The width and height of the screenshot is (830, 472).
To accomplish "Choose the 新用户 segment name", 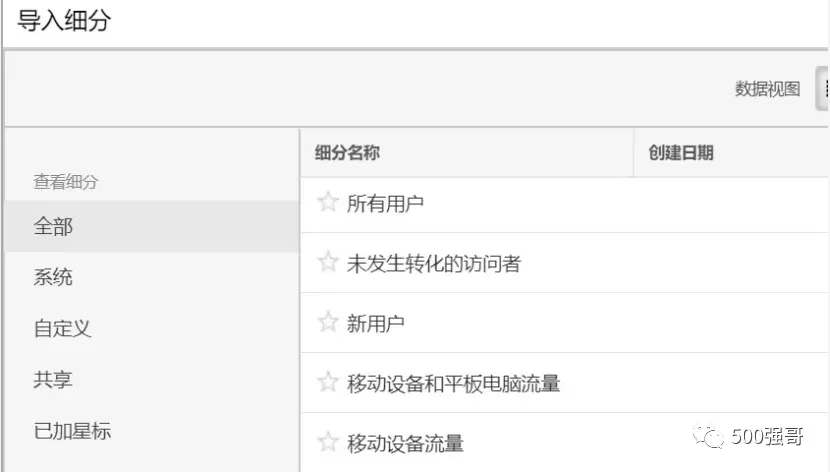I will coord(375,324).
